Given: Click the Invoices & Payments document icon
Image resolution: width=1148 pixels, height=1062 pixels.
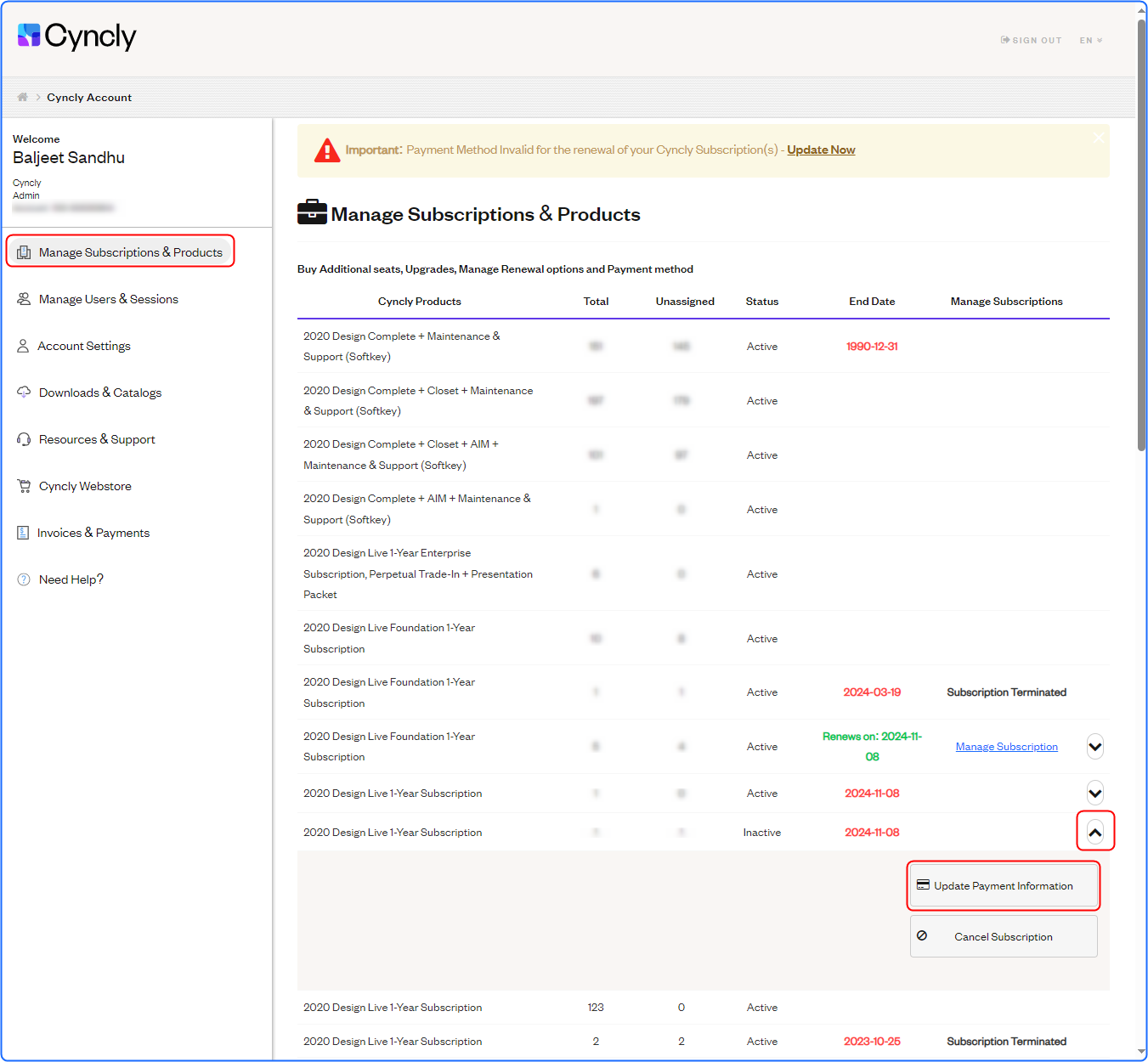Looking at the screenshot, I should (x=23, y=533).
